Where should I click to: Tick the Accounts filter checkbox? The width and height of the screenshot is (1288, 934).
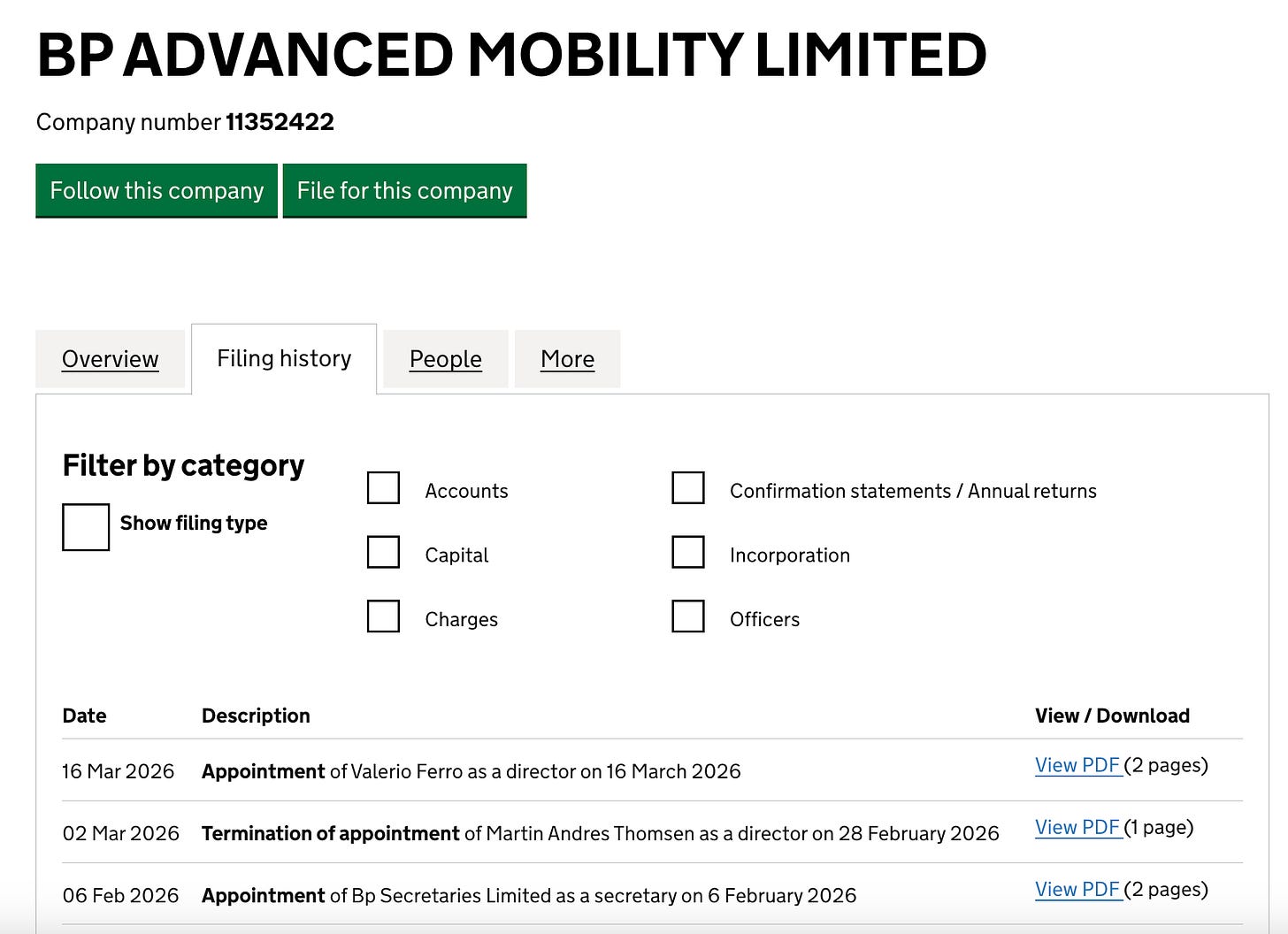(383, 487)
